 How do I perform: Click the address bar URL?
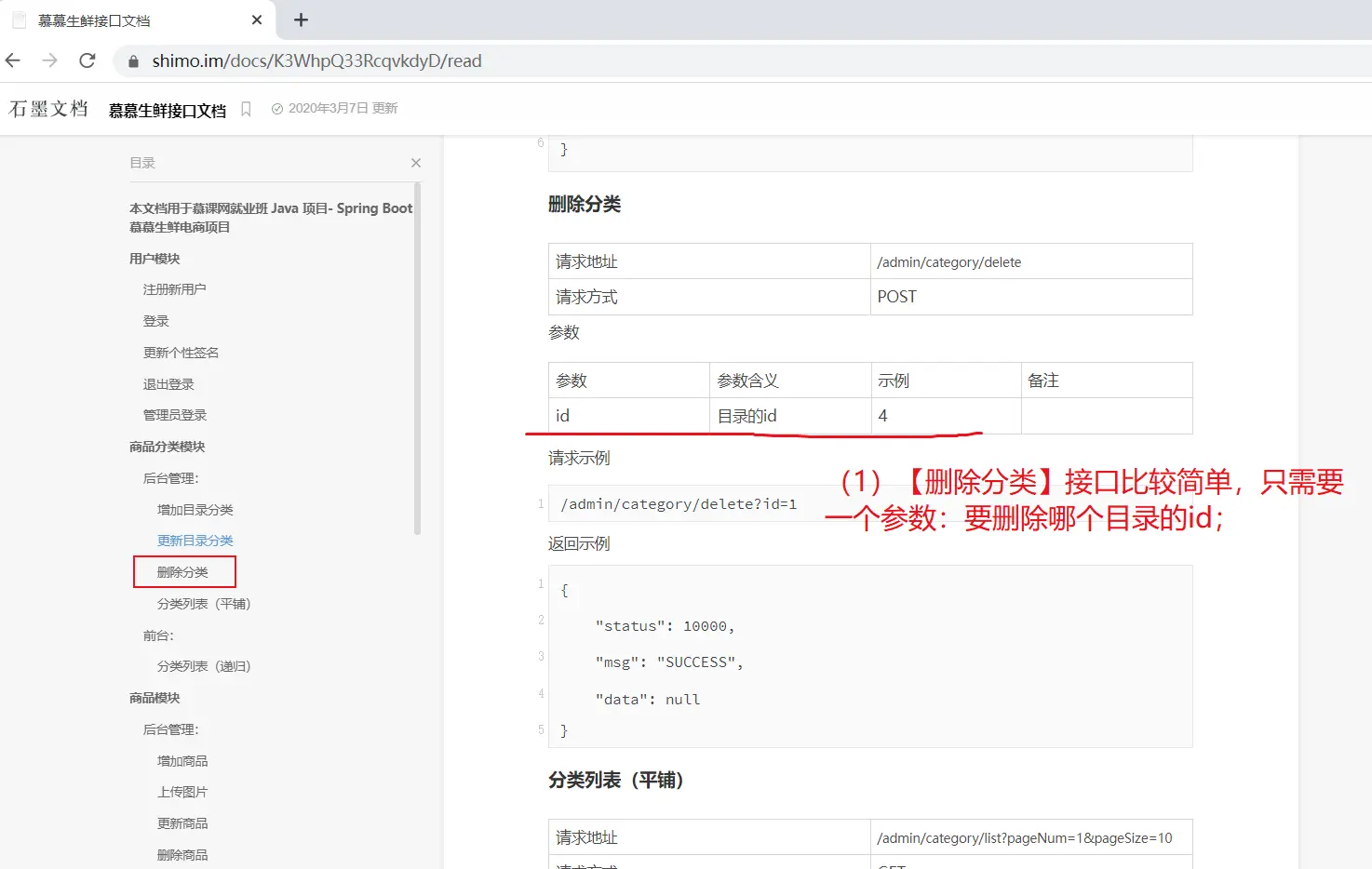(x=316, y=61)
